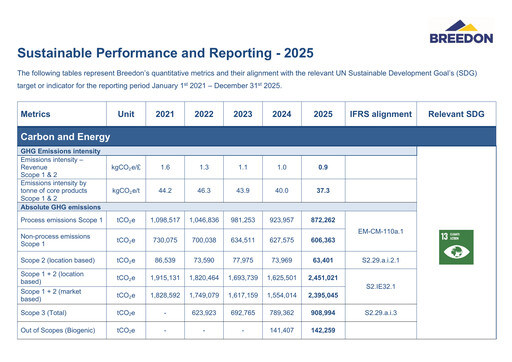Click the 'S2.29.a.i.2.1' IFRS reference

[381, 260]
